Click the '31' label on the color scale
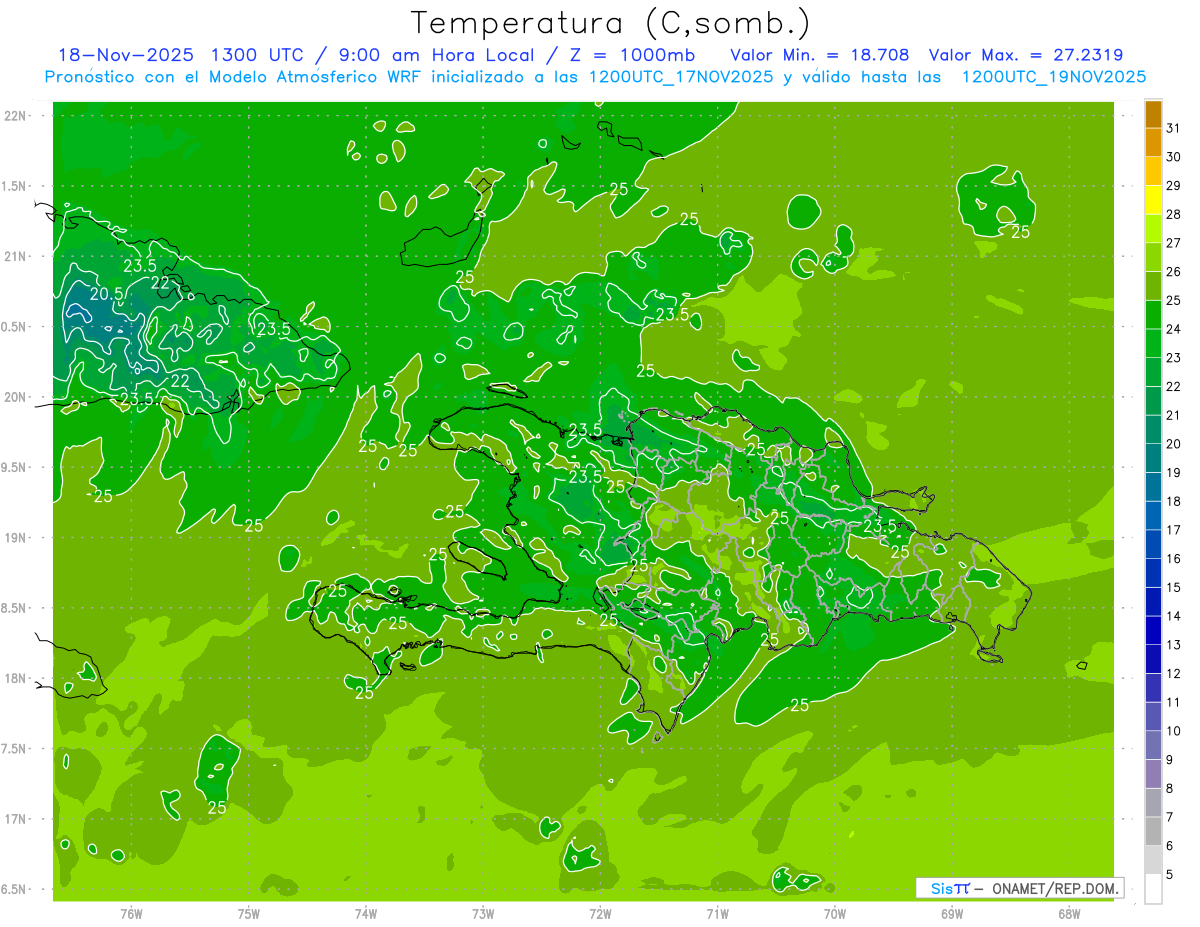Image resolution: width=1200 pixels, height=927 pixels. point(1174,128)
